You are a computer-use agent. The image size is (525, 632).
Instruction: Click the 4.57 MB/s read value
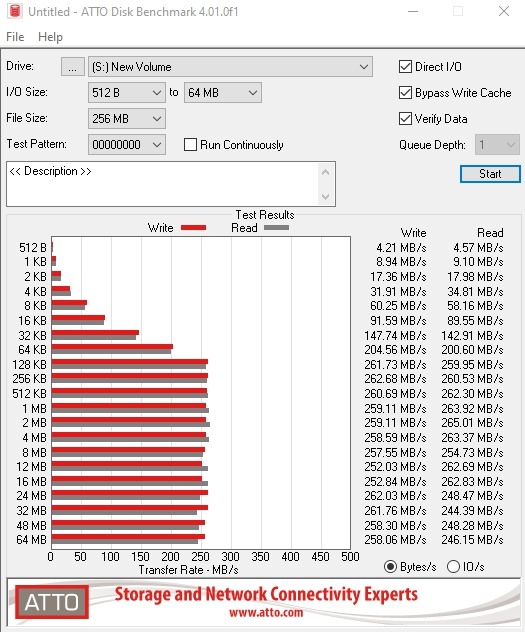pyautogui.click(x=478, y=247)
